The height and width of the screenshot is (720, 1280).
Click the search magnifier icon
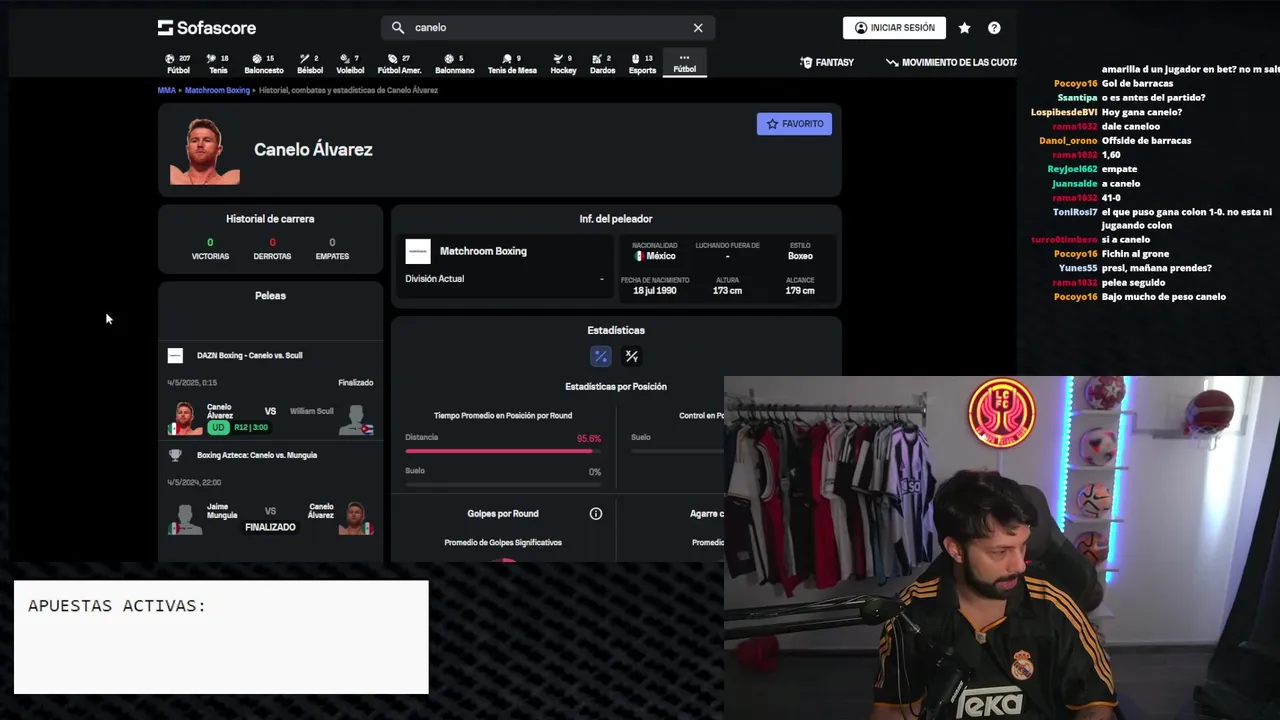coord(397,28)
